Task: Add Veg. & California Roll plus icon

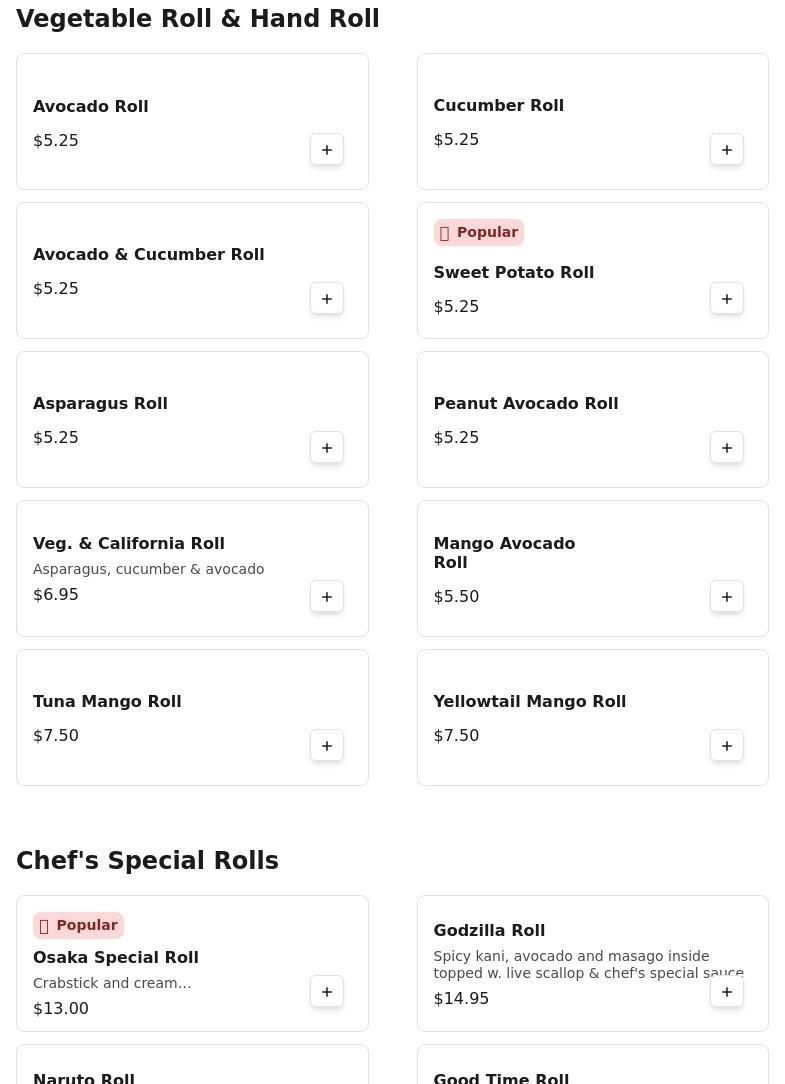Action: pos(326,596)
